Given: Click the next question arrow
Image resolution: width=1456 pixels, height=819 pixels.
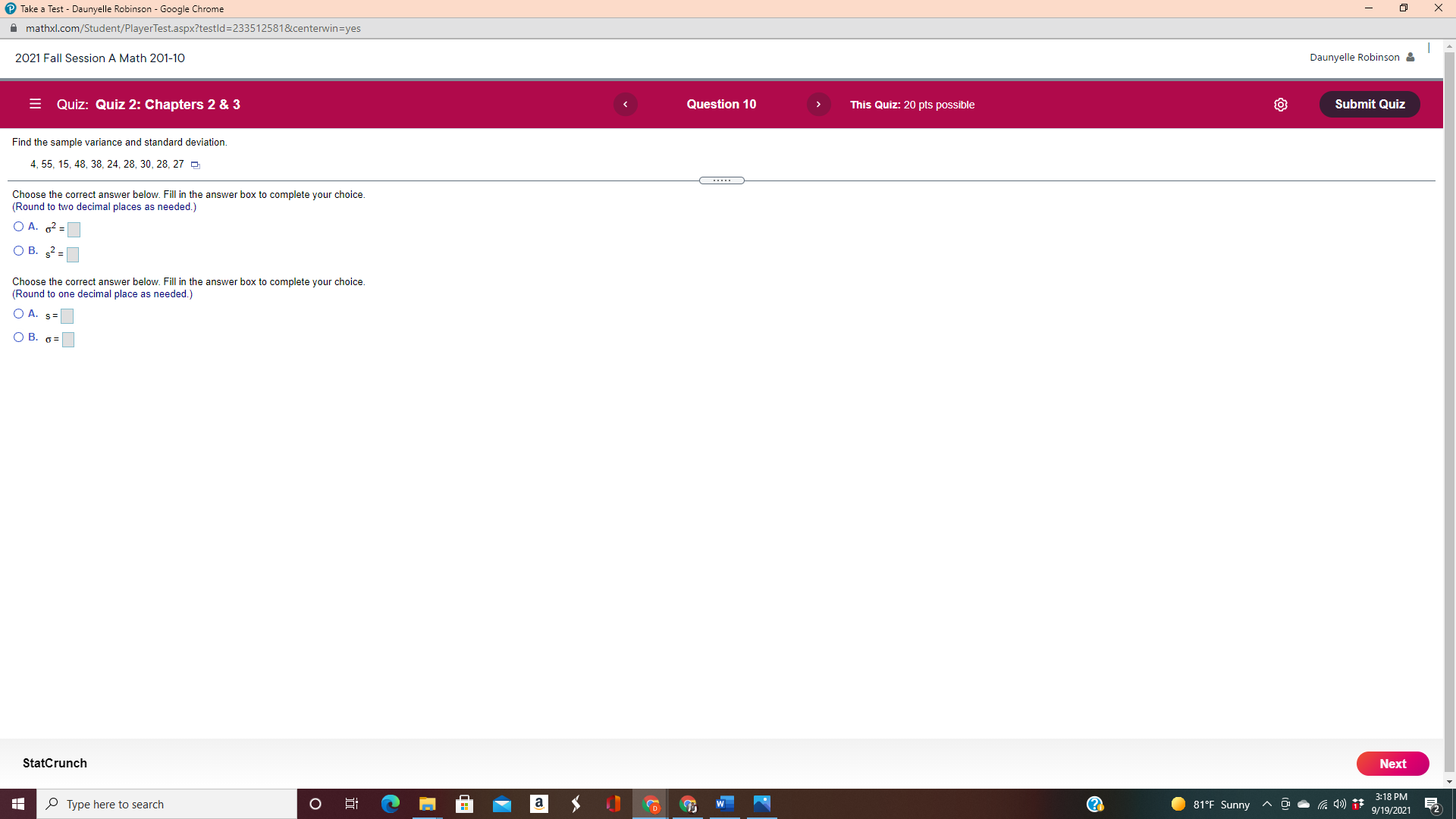Looking at the screenshot, I should coord(818,104).
